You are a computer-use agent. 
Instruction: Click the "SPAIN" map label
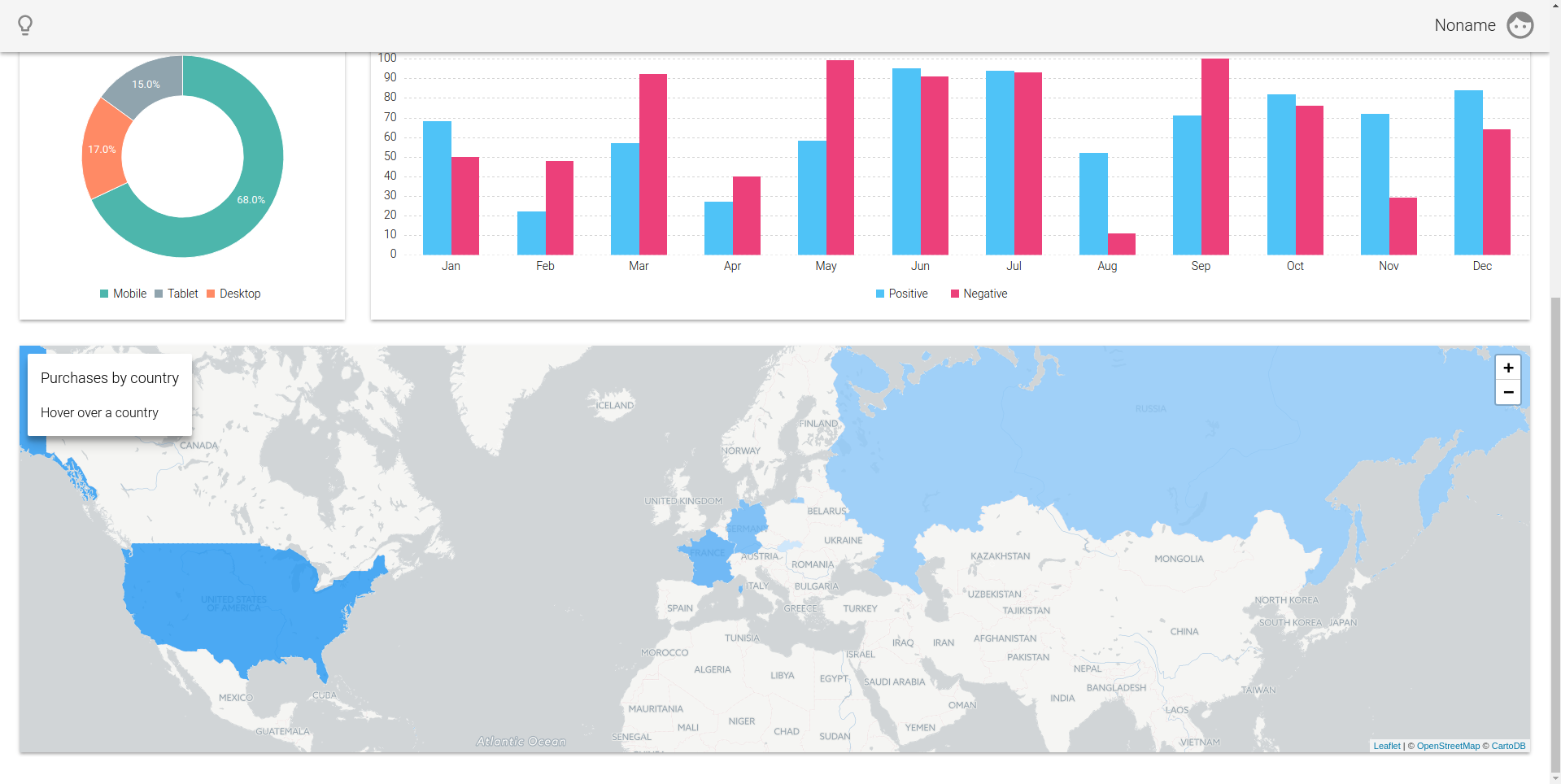click(x=680, y=608)
